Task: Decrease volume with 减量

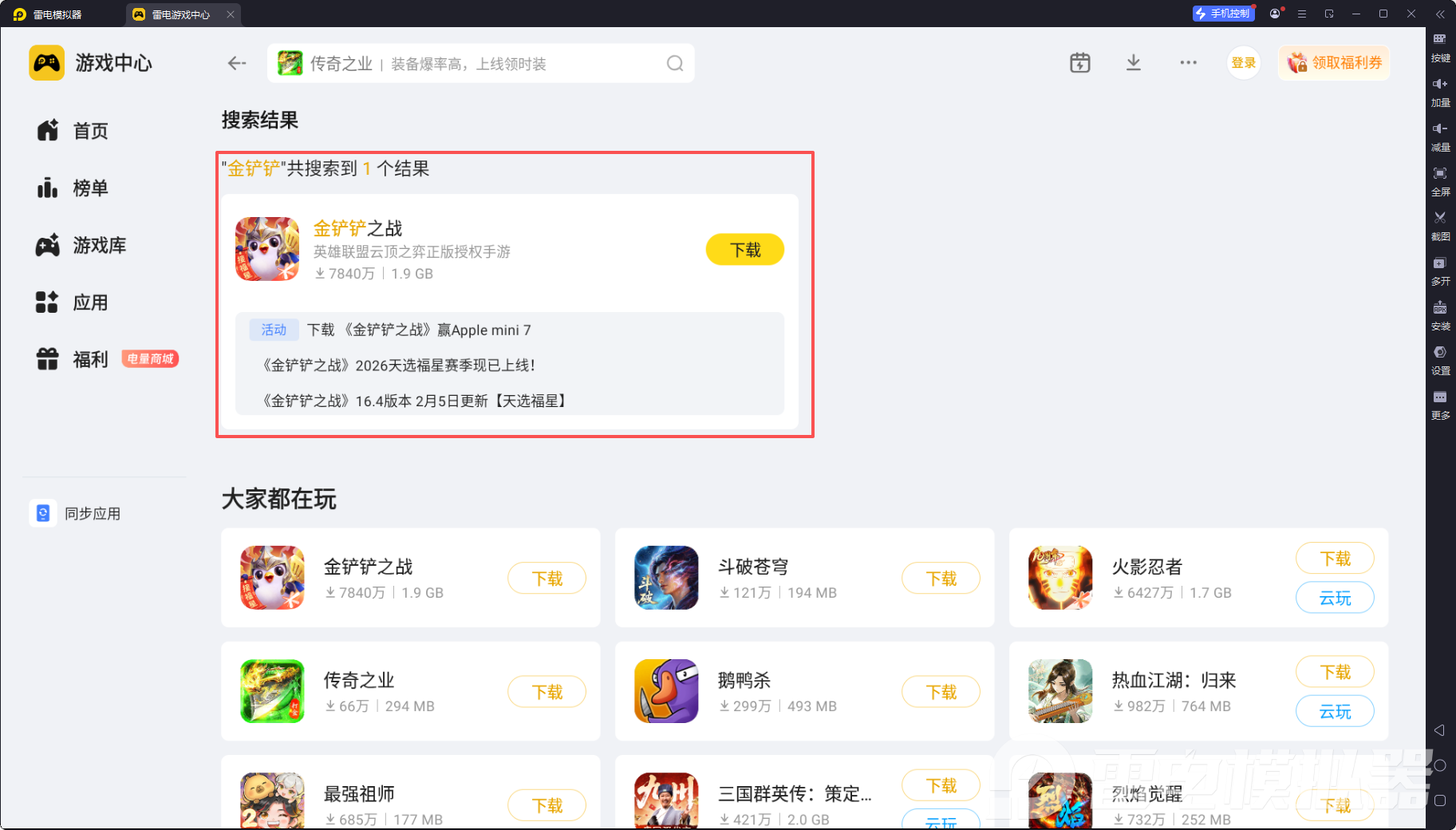Action: (x=1440, y=137)
